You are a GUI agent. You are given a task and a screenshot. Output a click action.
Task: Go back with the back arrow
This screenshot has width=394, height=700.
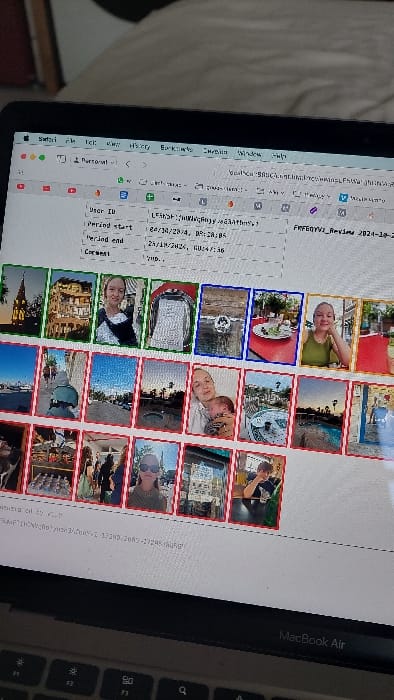[128, 164]
